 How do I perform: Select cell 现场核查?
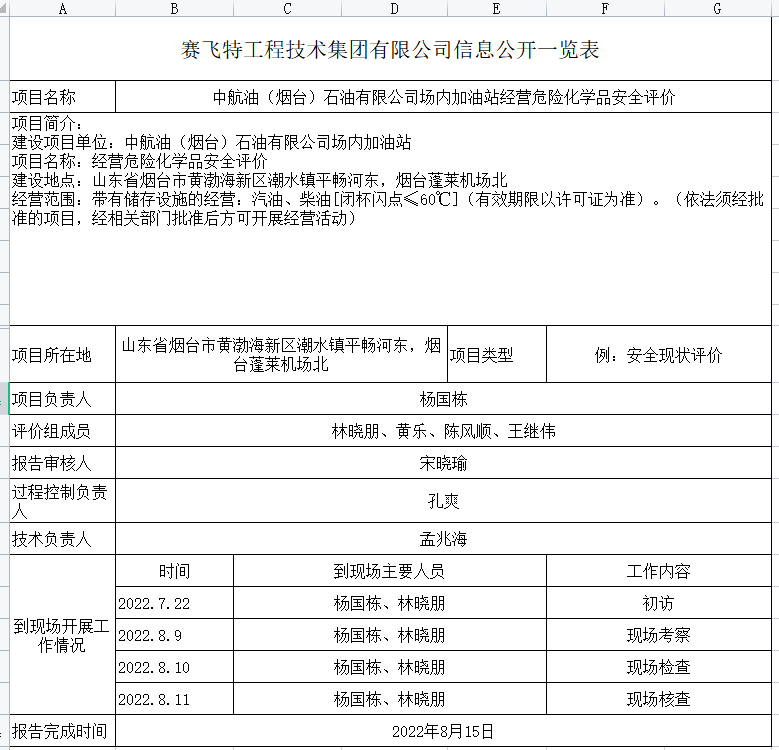click(x=659, y=699)
